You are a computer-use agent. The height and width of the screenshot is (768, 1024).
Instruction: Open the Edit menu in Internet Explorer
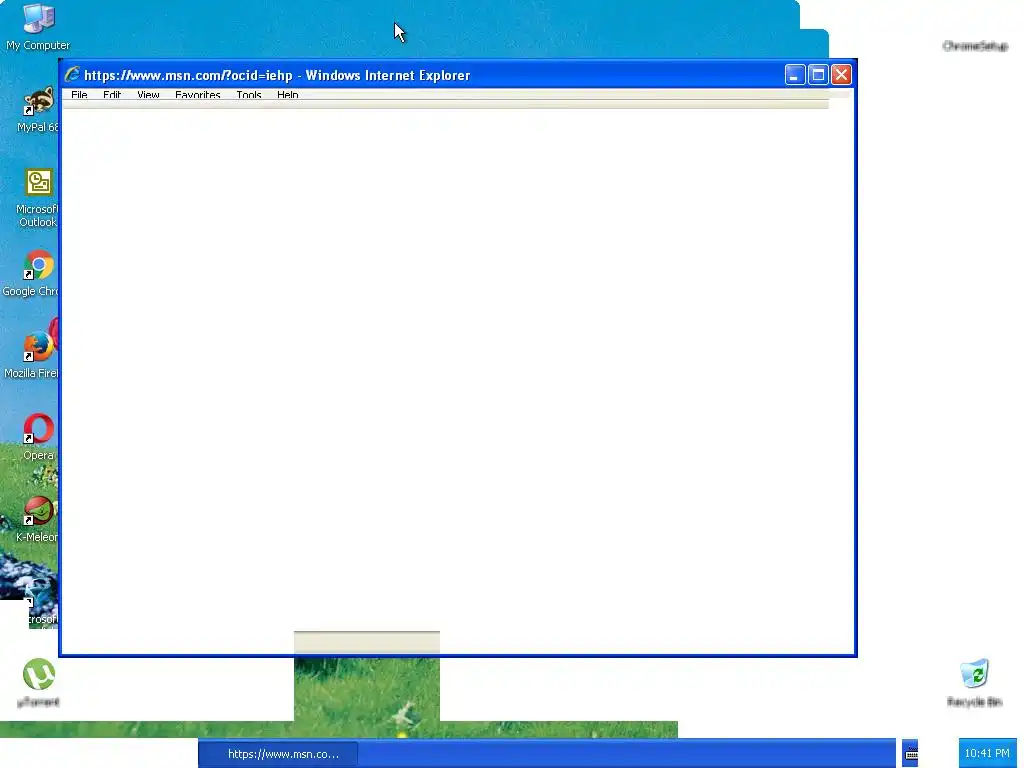[x=112, y=95]
